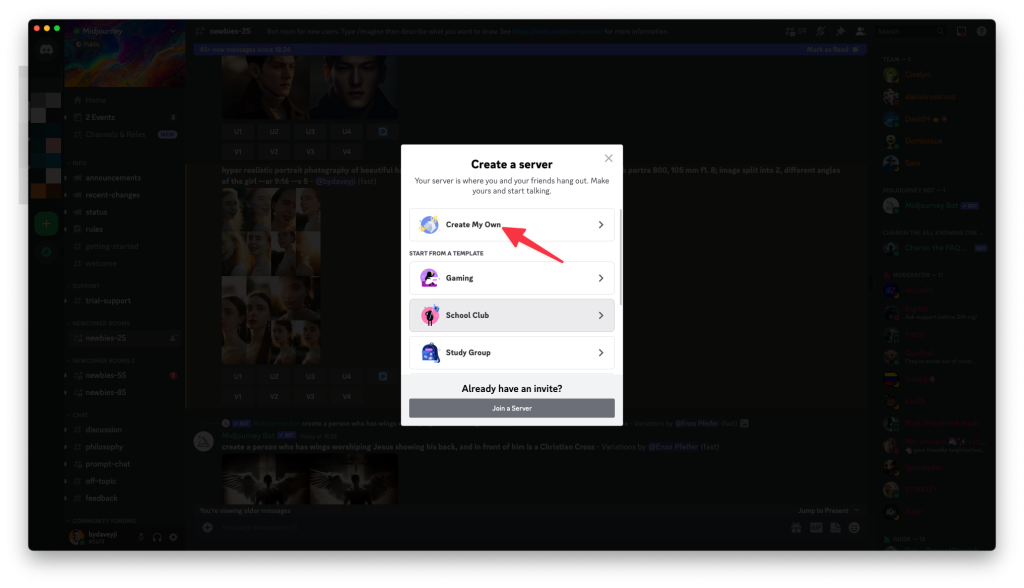The image size is (1024, 588).
Task: Open Channels & Roles
Action: point(124,135)
